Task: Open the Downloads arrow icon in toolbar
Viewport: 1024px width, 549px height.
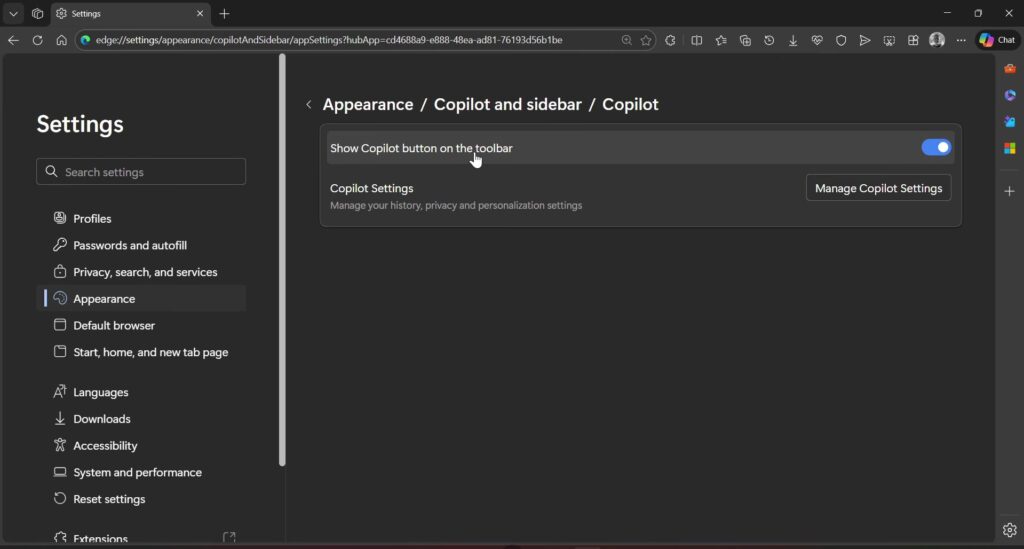Action: click(793, 40)
